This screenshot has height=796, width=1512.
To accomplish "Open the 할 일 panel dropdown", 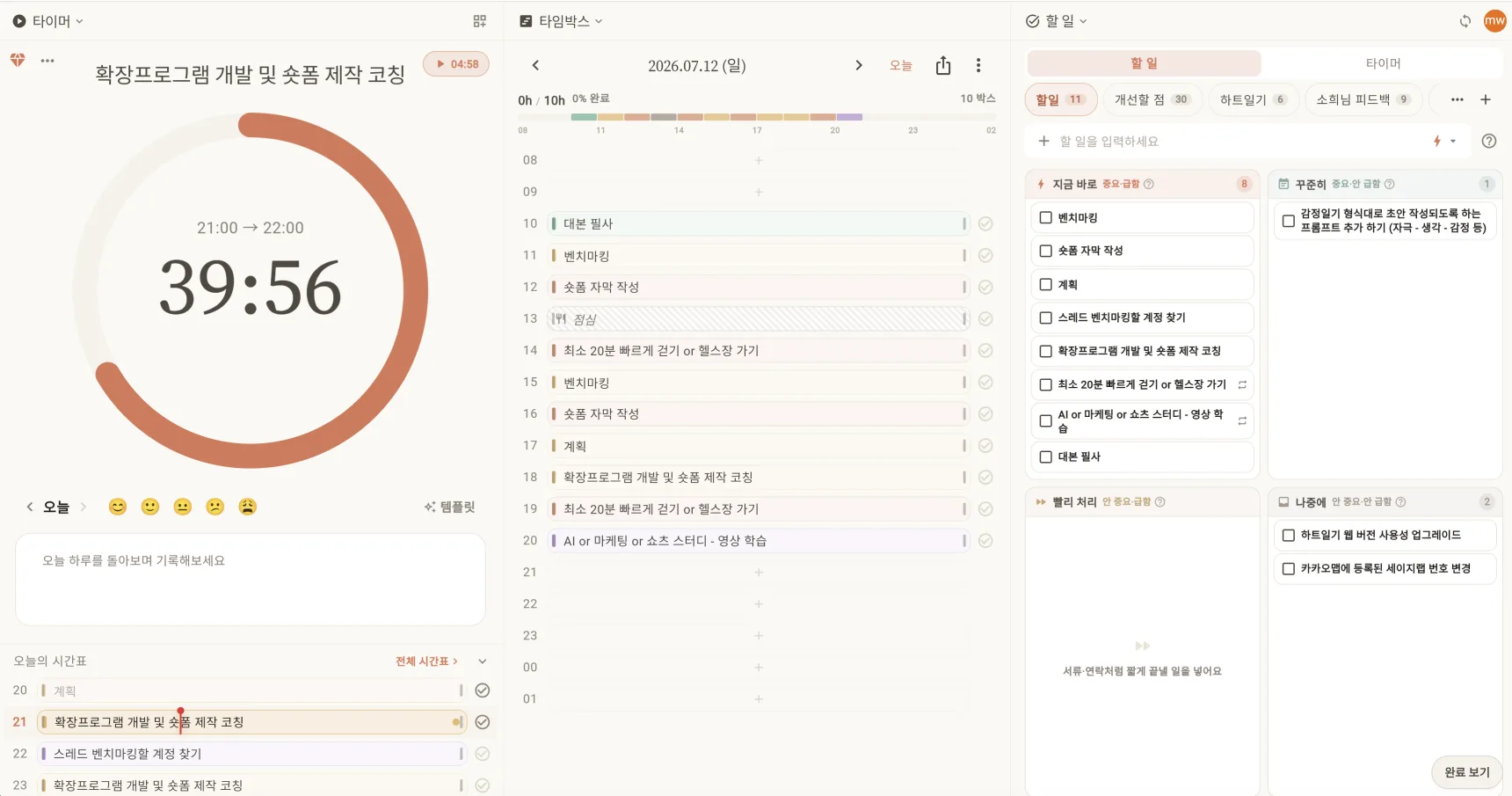I will tap(1057, 21).
